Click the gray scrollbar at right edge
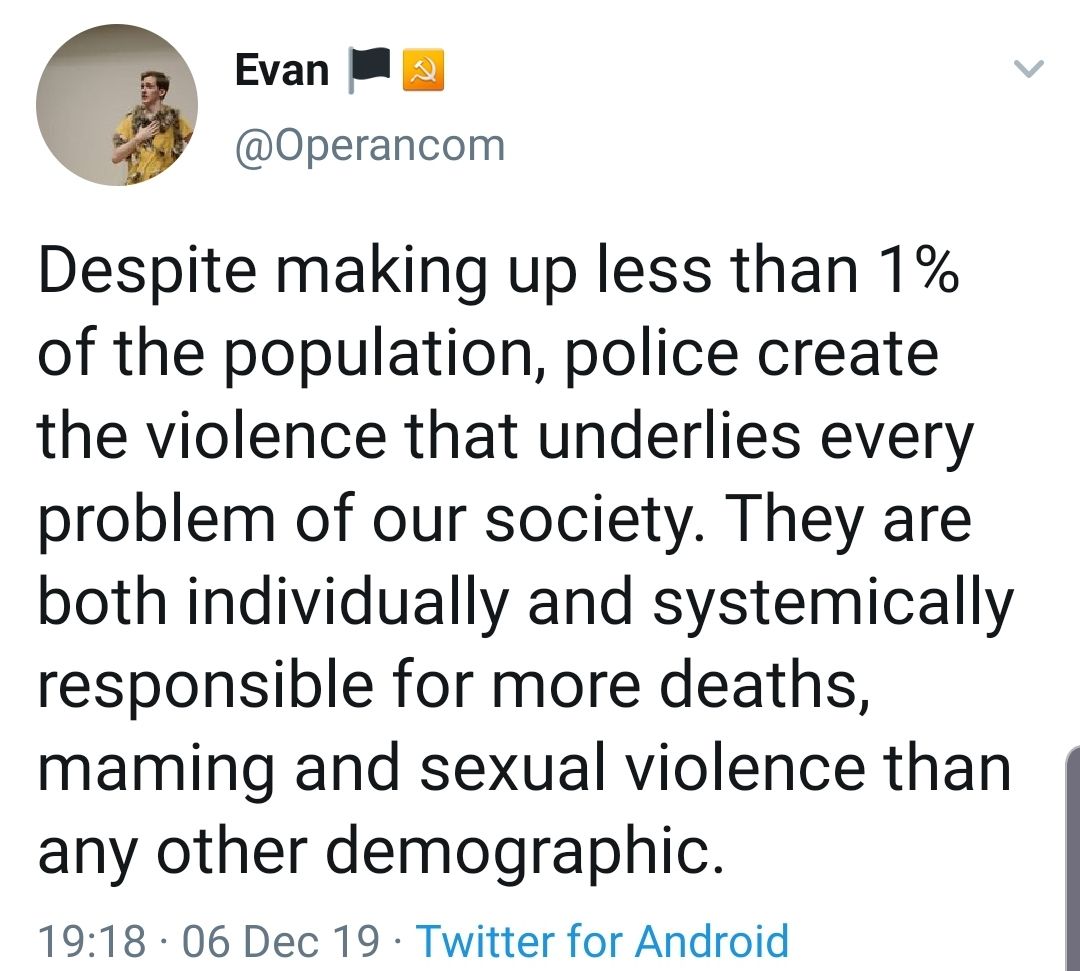 1073,857
